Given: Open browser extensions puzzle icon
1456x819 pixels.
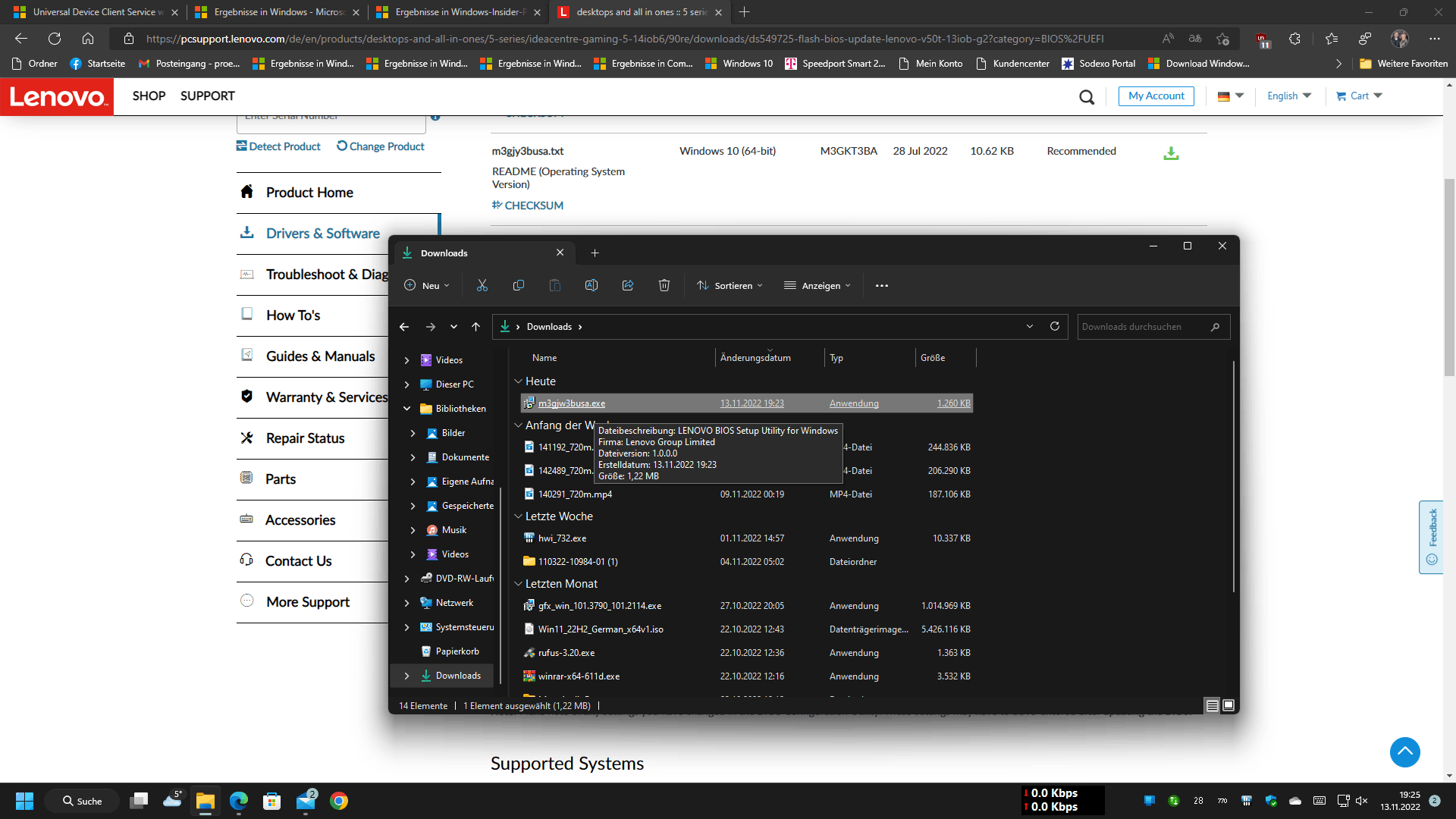Looking at the screenshot, I should 1294,39.
